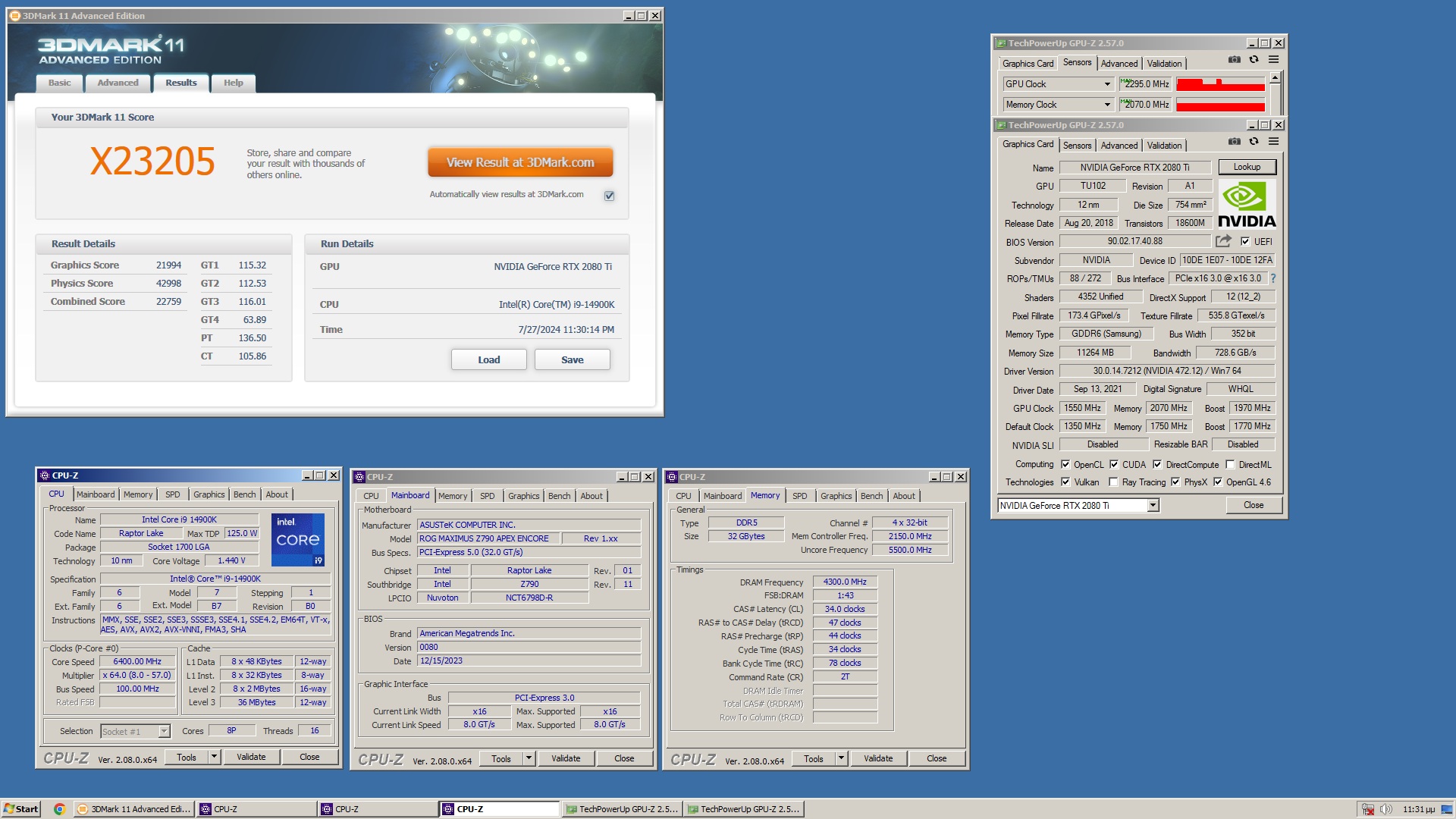This screenshot has height=819, width=1456.
Task: Click the CPU-Z Mainboard window title icon
Action: [x=359, y=477]
